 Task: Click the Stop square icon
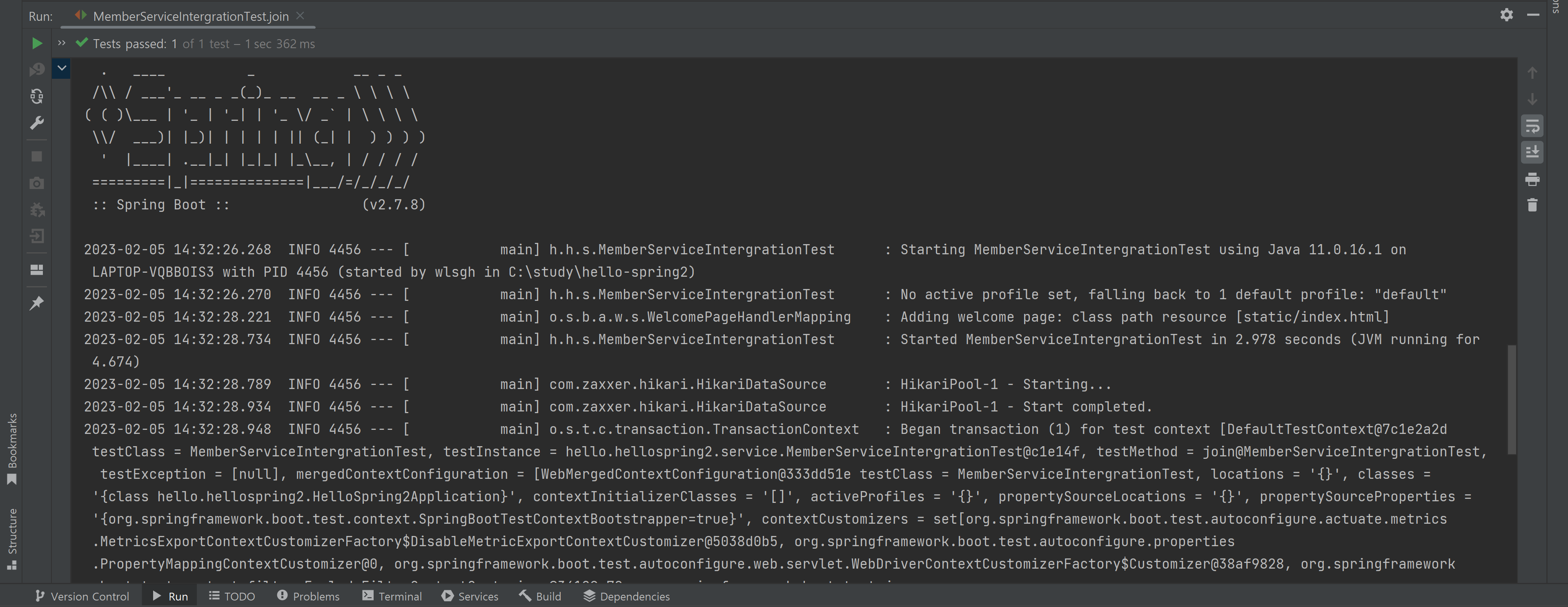coord(36,156)
